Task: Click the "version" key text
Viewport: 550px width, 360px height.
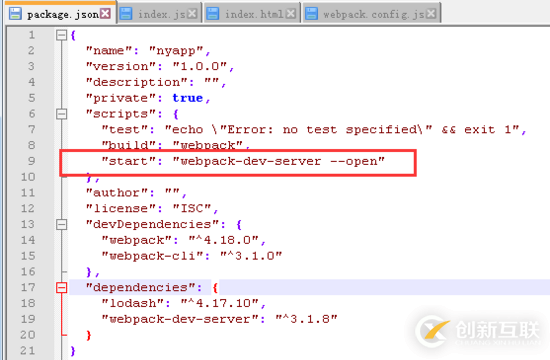Action: click(120, 66)
